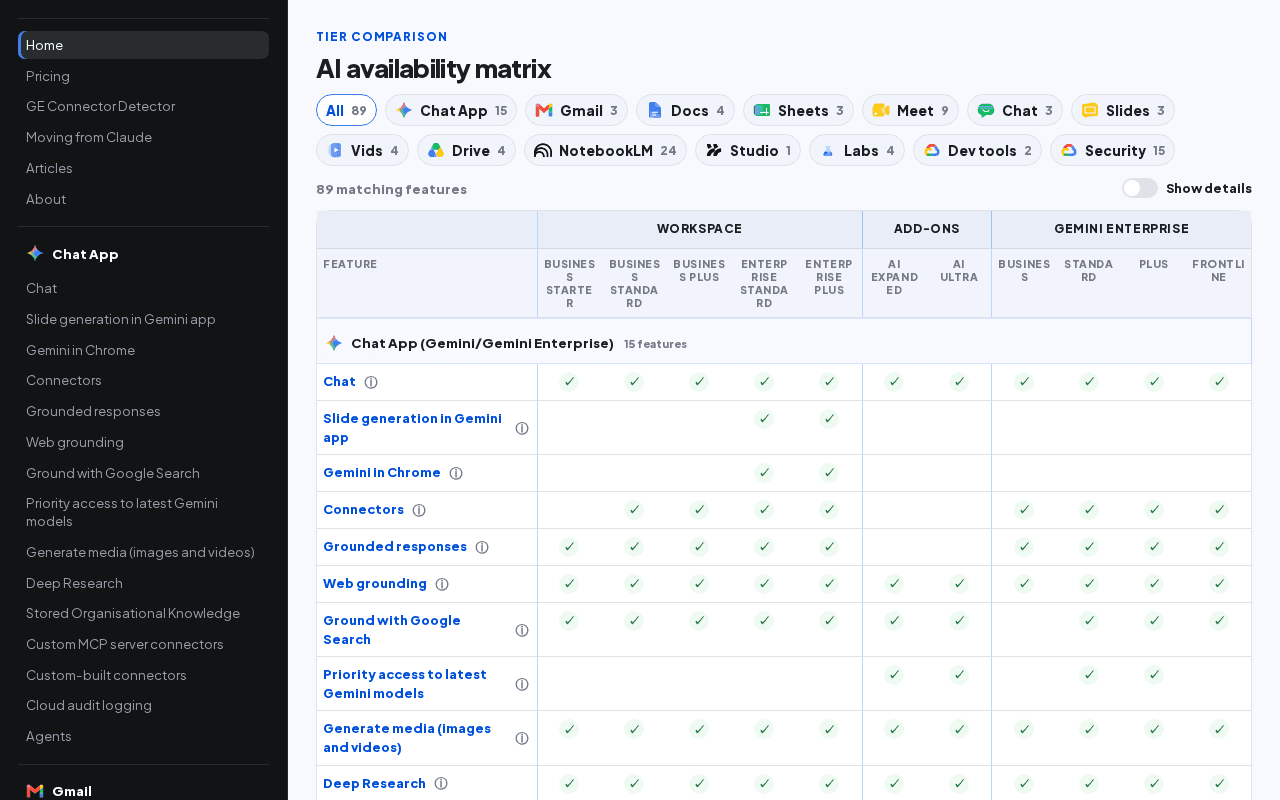Filter by Sheets chip
The image size is (1280, 800).
798,110
